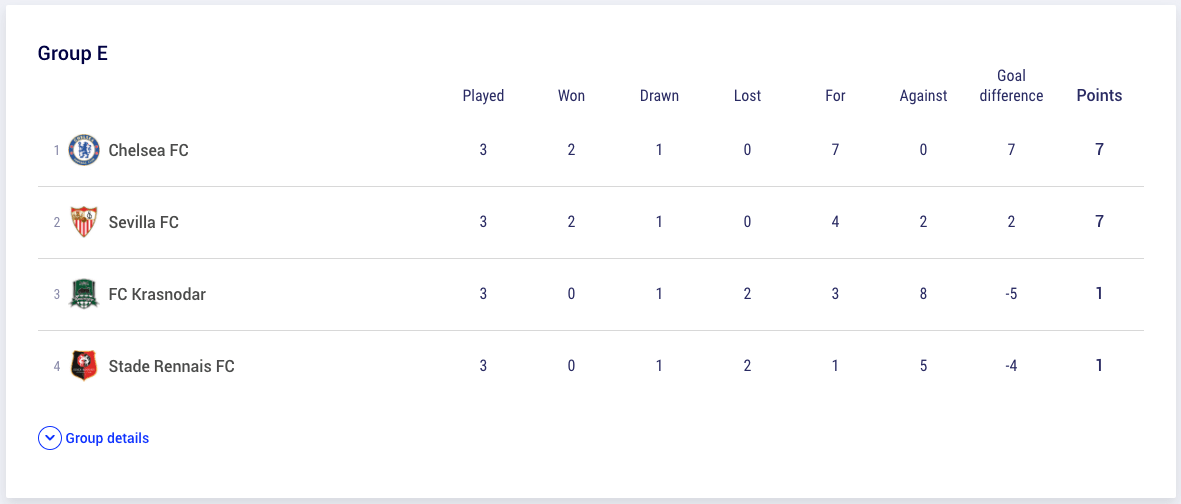Expand Group details with chevron icon

point(49,438)
